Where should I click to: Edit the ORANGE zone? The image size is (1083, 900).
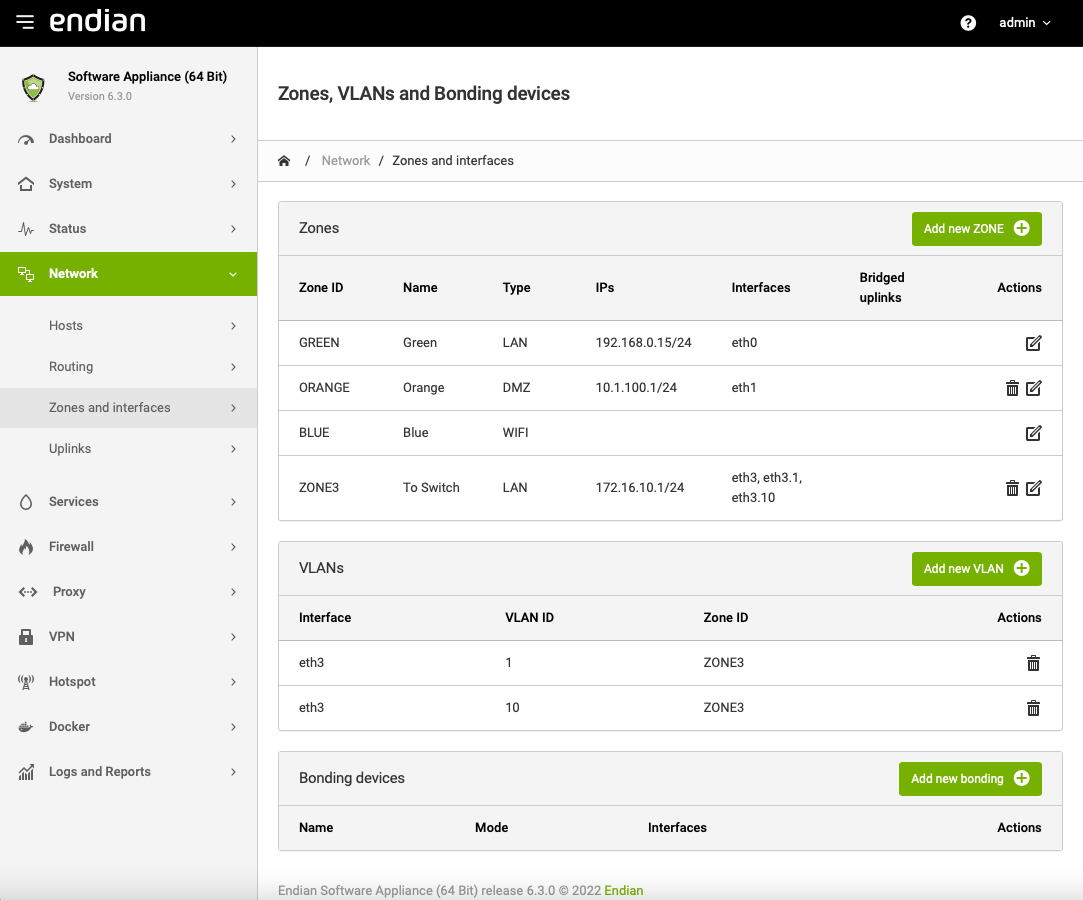pos(1033,388)
